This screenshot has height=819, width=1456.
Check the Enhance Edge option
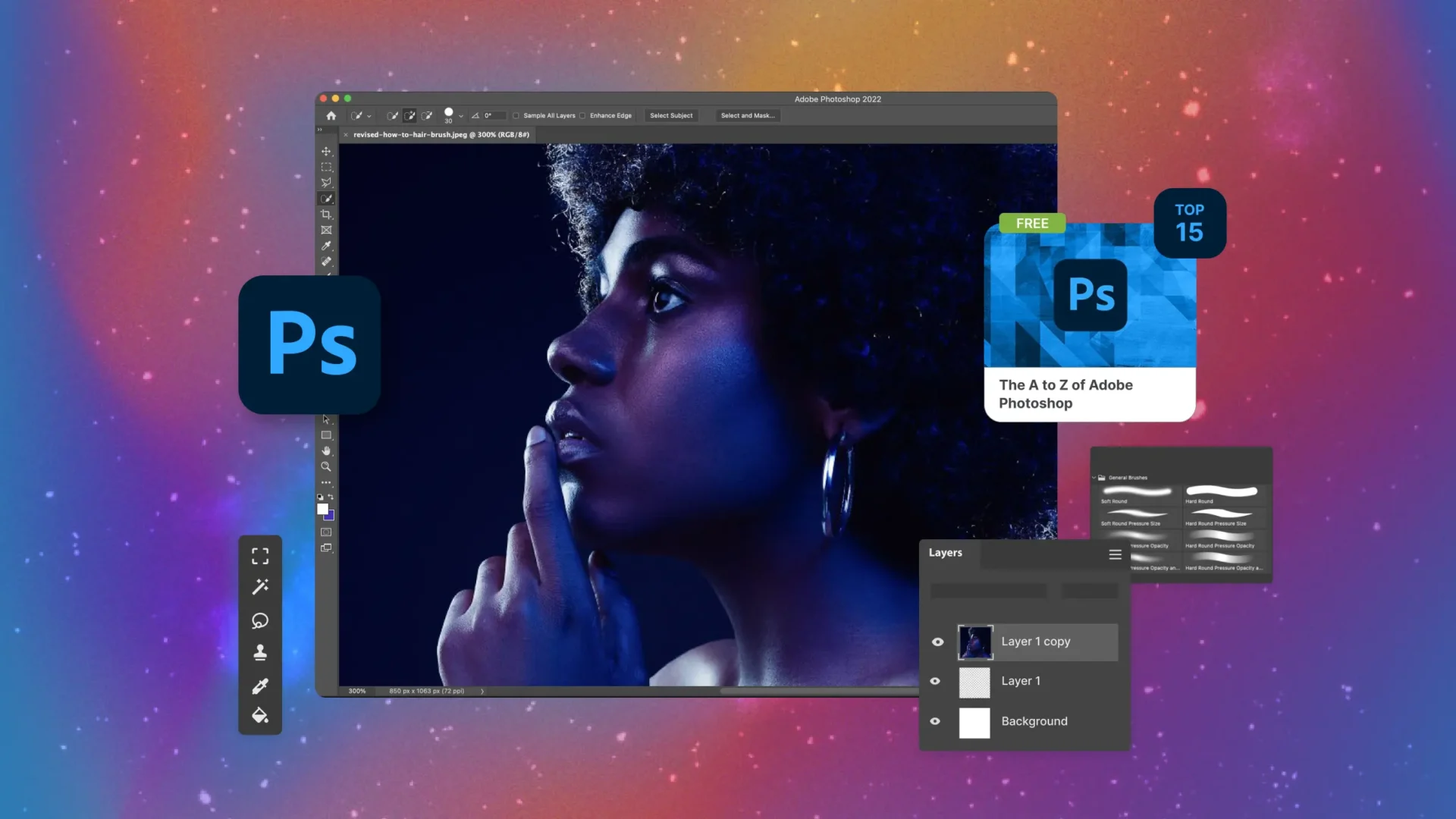pyautogui.click(x=582, y=115)
